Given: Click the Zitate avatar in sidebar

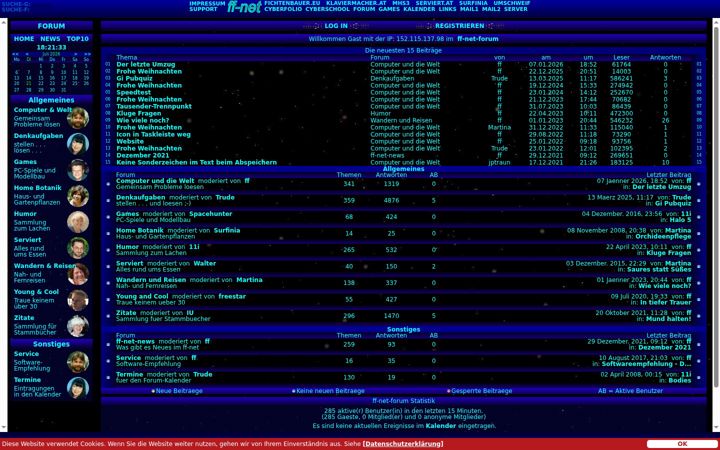Looking at the screenshot, I should click(78, 326).
